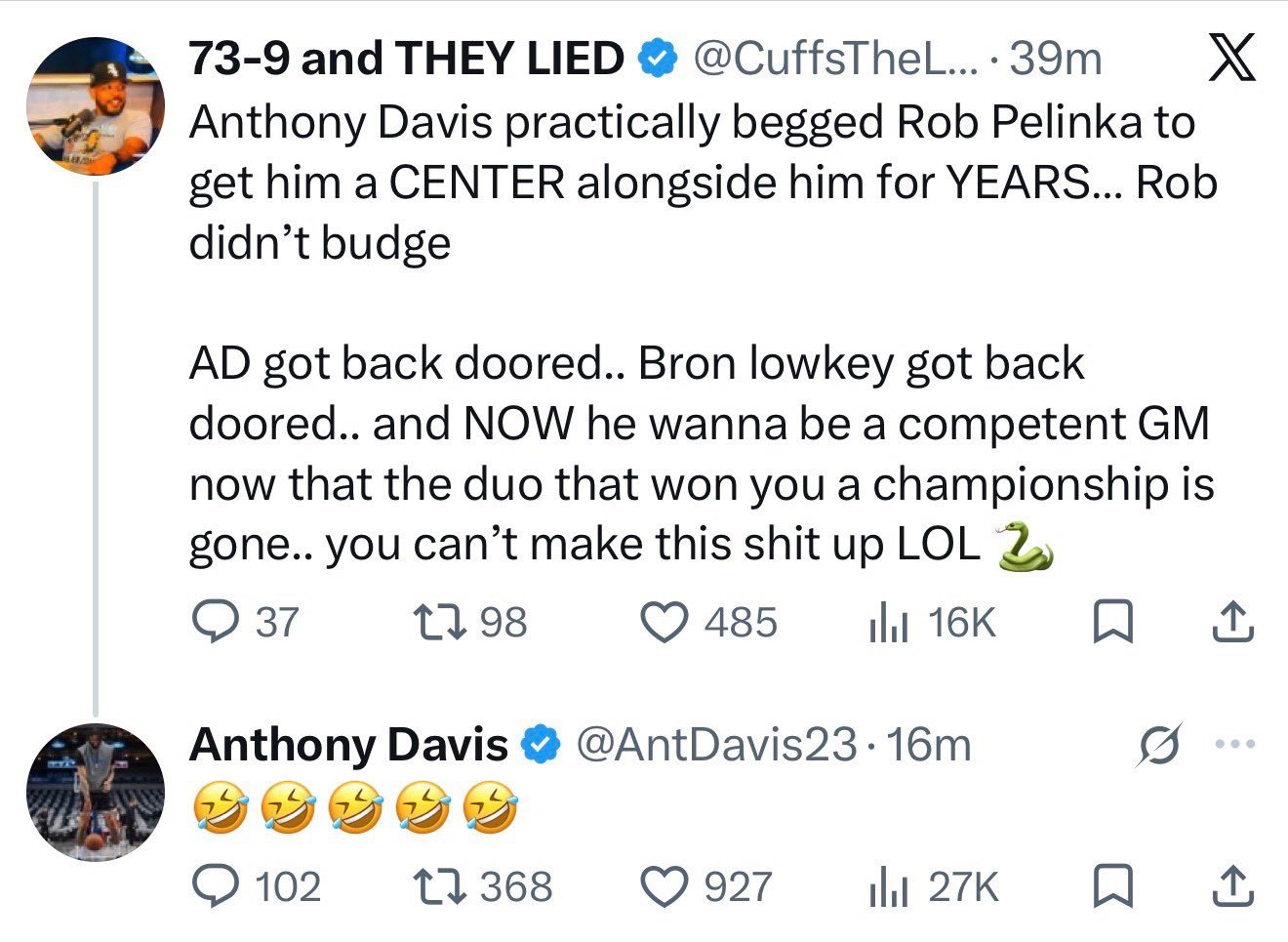Viewport: 1288px width, 942px height.
Task: Share the 73-9 and THEY LIED tweet
Action: click(1231, 622)
